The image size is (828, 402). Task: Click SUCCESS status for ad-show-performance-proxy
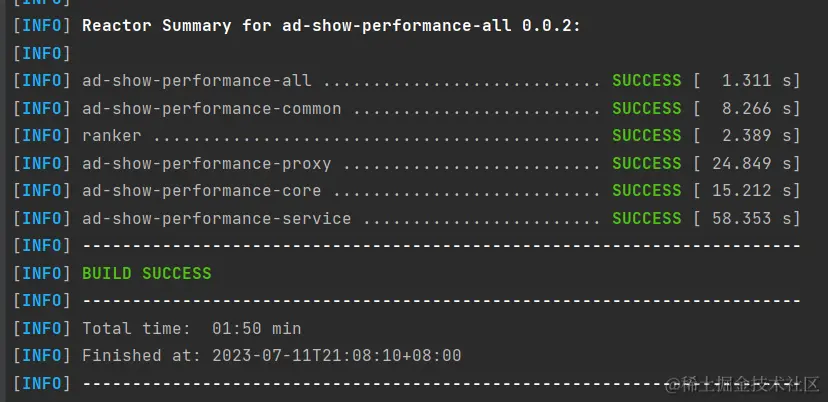(x=647, y=163)
